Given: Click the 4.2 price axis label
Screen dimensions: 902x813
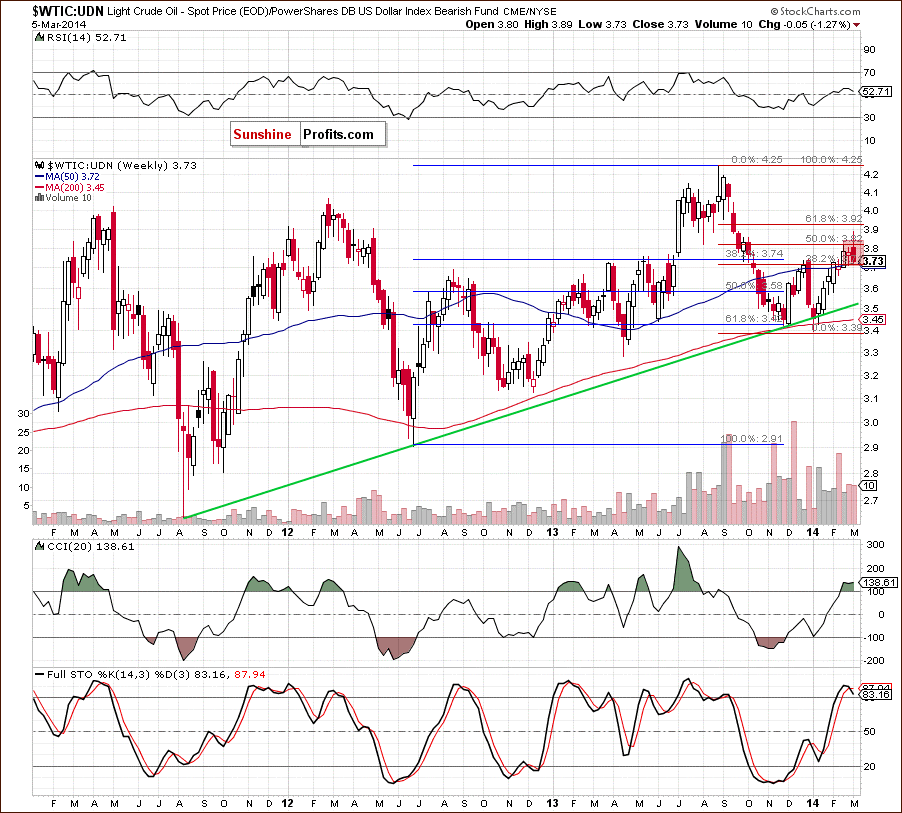Looking at the screenshot, I should tap(871, 174).
